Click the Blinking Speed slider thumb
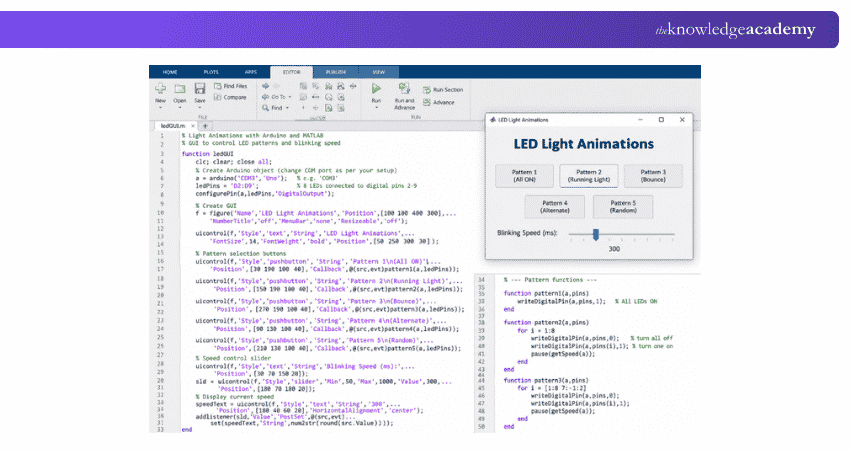This screenshot has width=850, height=450. pyautogui.click(x=596, y=234)
